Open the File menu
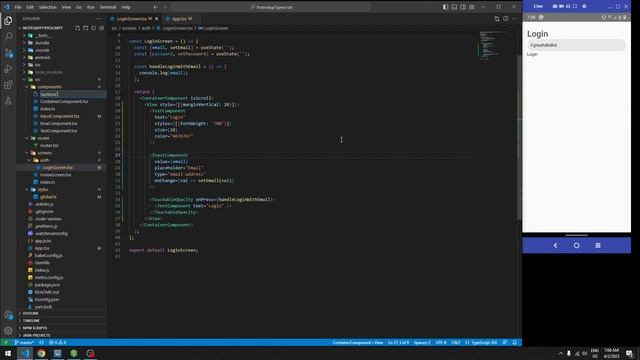 (x=18, y=7)
